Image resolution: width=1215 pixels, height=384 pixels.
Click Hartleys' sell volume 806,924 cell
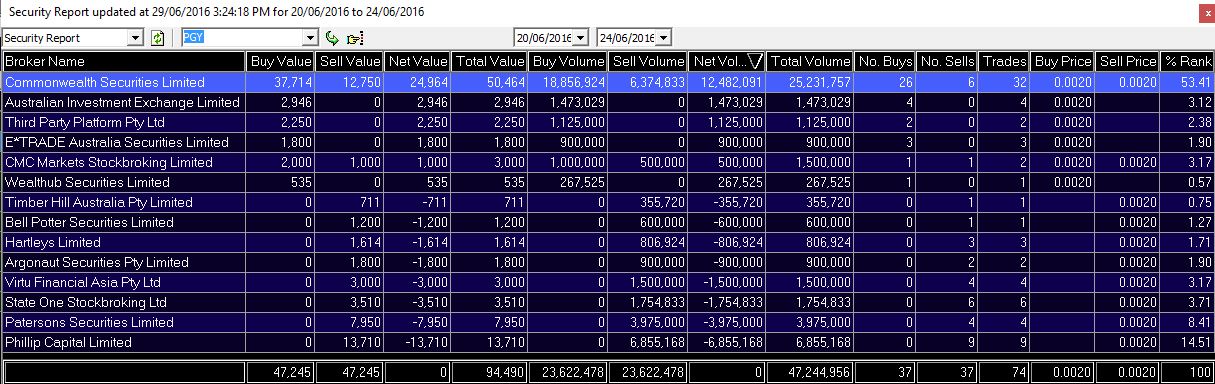coord(648,242)
